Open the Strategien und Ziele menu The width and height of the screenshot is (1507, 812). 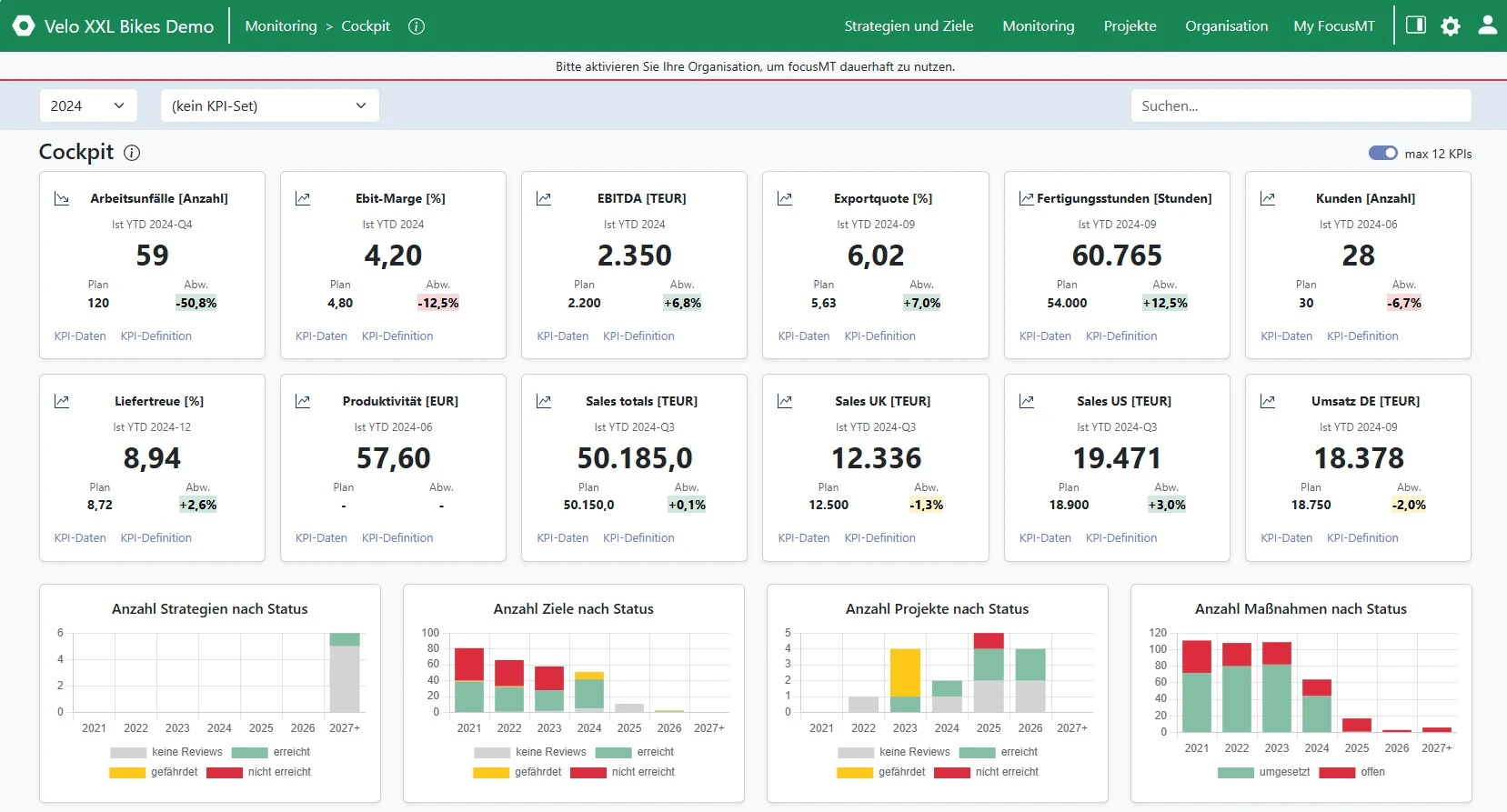click(x=909, y=26)
